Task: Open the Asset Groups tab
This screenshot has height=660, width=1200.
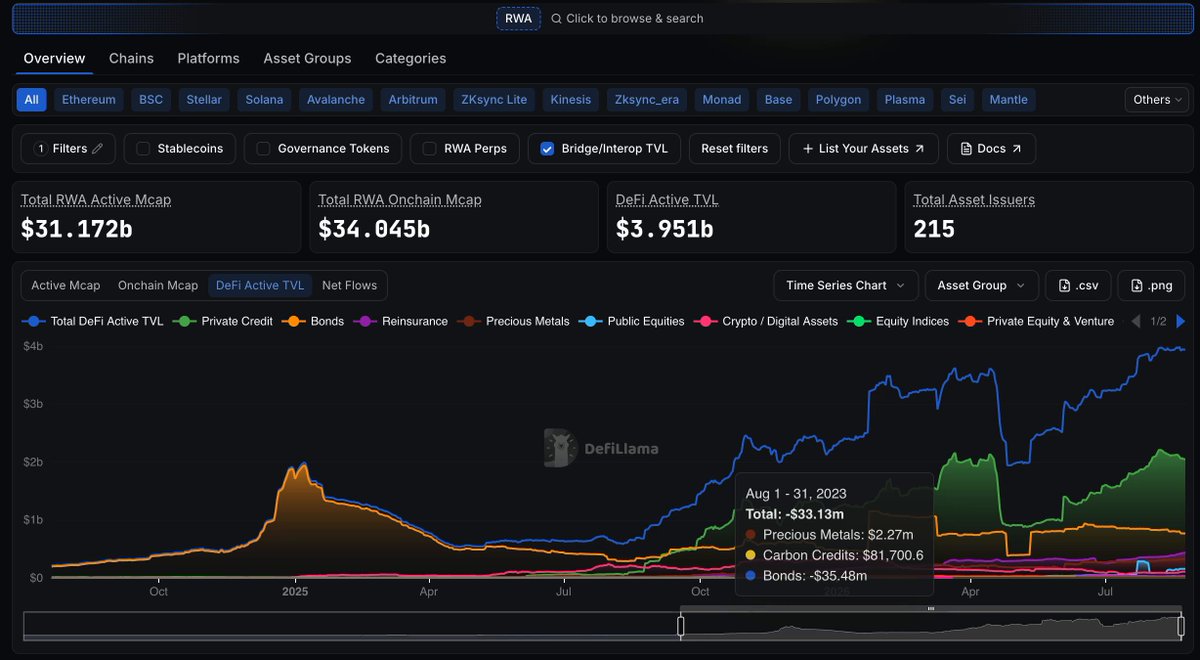Action: [307, 58]
